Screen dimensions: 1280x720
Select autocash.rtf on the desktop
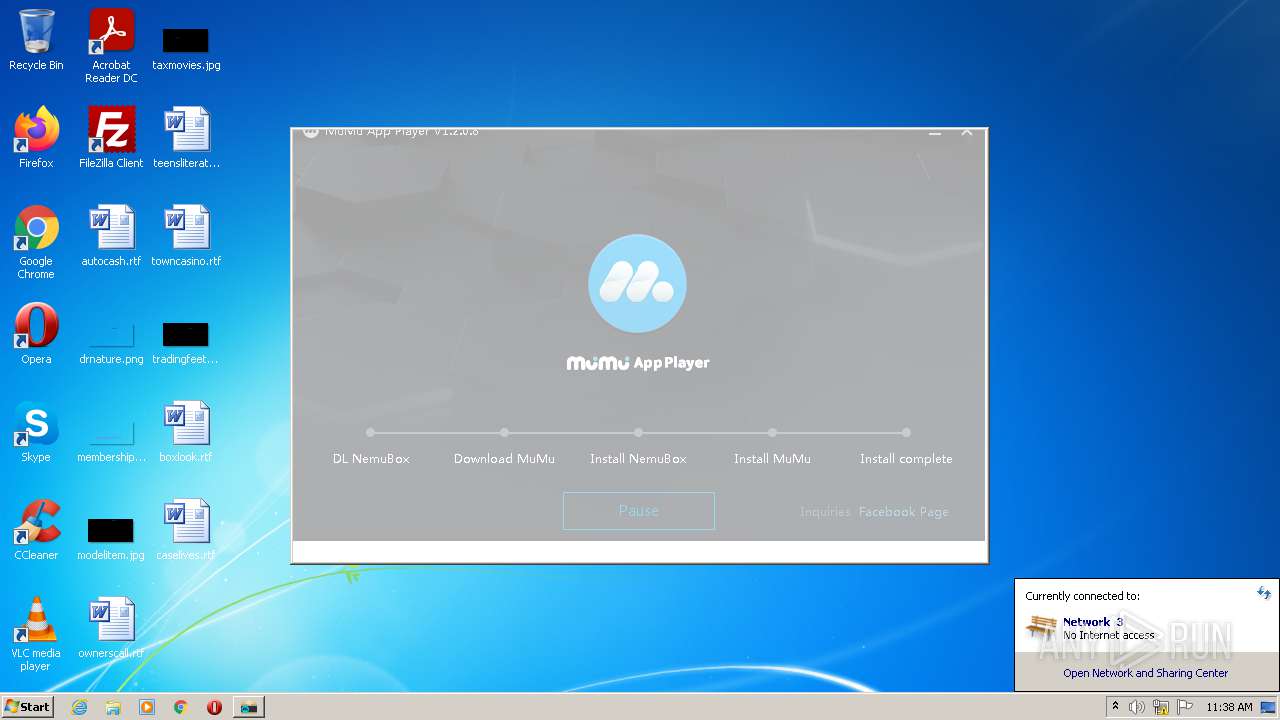[111, 236]
